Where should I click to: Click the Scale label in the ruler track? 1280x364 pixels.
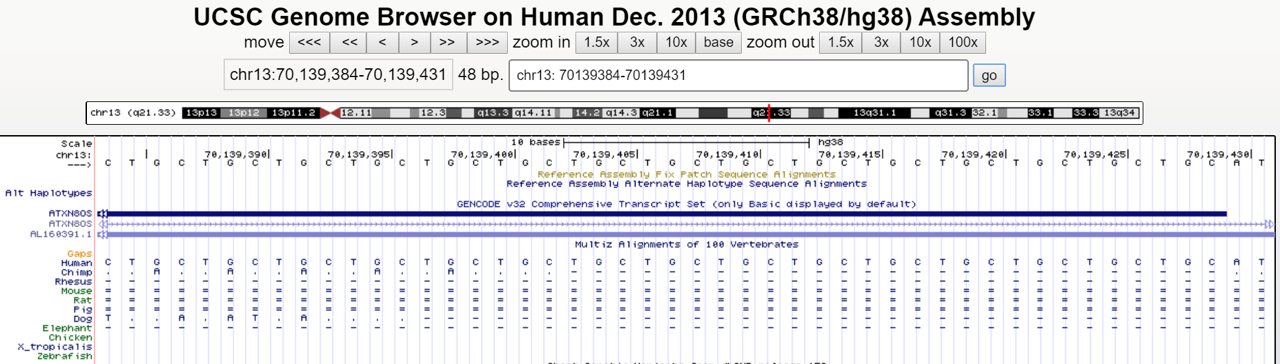point(76,144)
